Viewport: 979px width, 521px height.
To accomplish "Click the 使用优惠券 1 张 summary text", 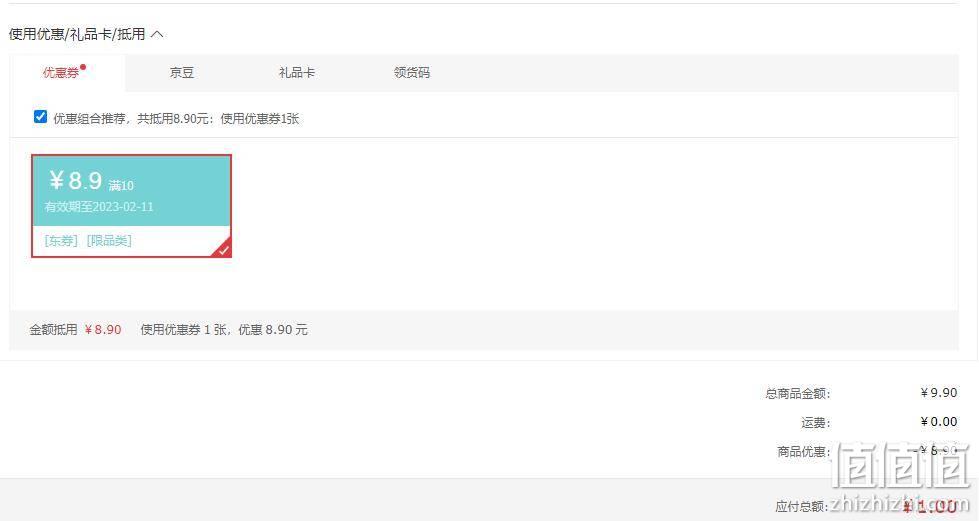I will (184, 330).
